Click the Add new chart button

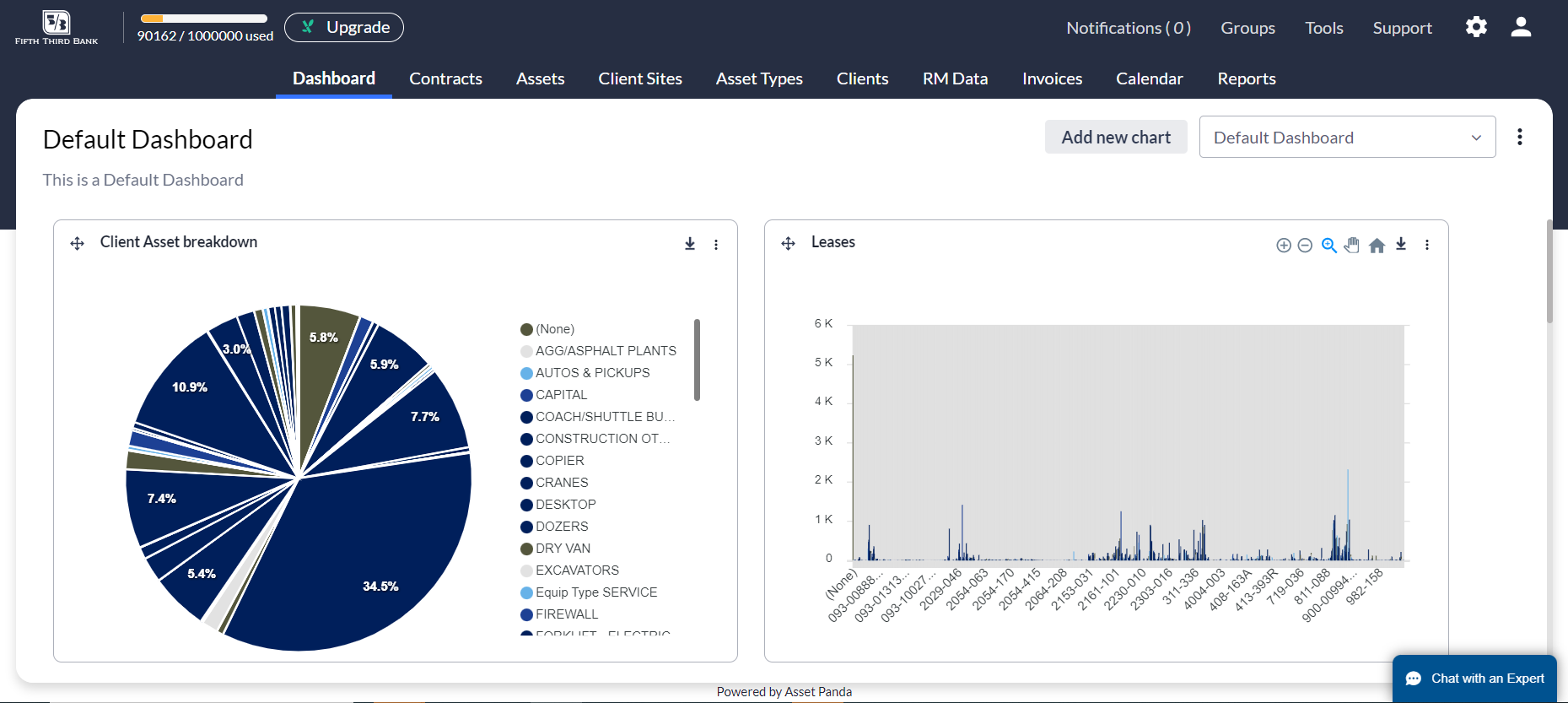(1115, 138)
